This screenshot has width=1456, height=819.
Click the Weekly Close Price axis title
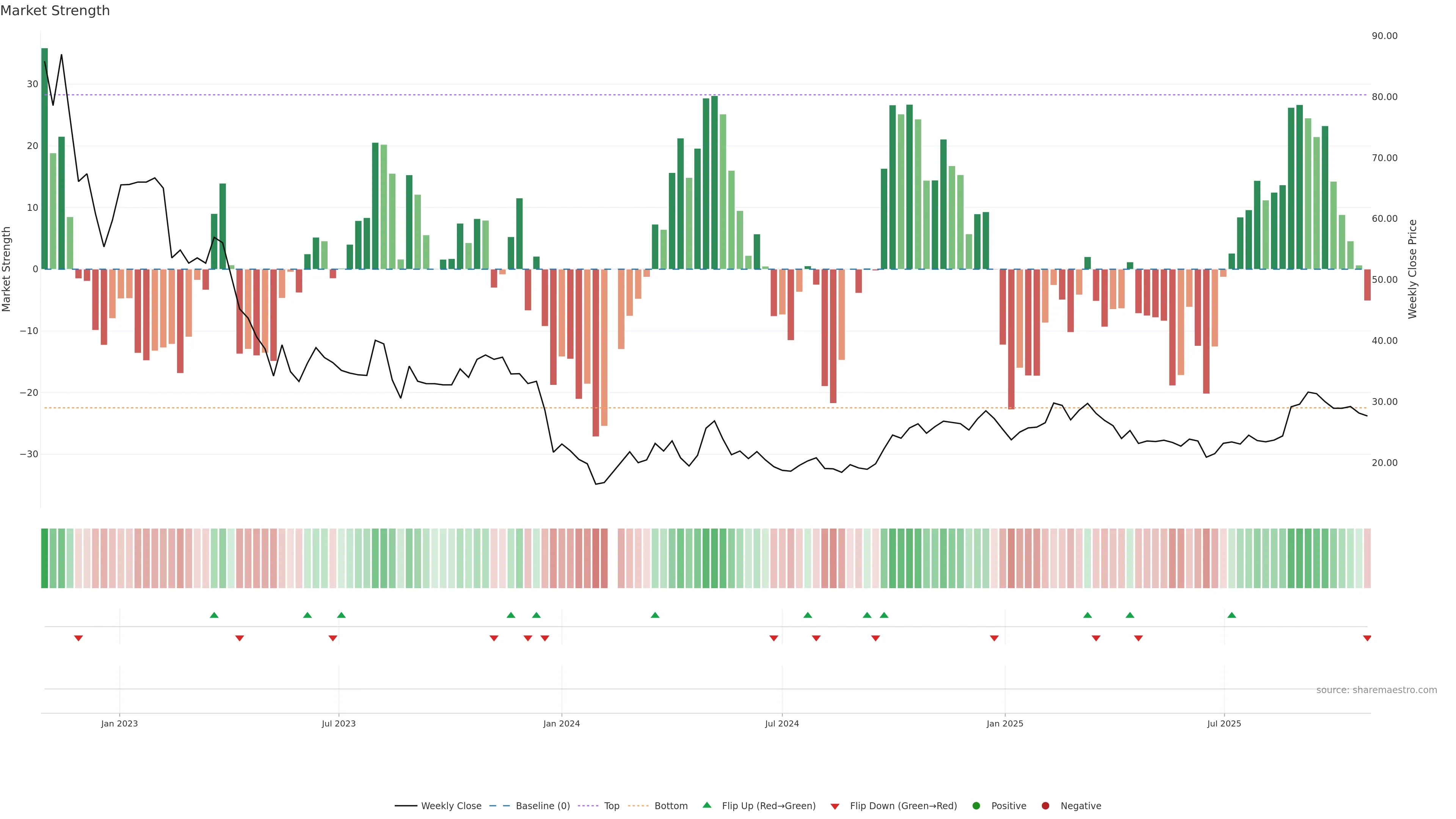(1412, 269)
